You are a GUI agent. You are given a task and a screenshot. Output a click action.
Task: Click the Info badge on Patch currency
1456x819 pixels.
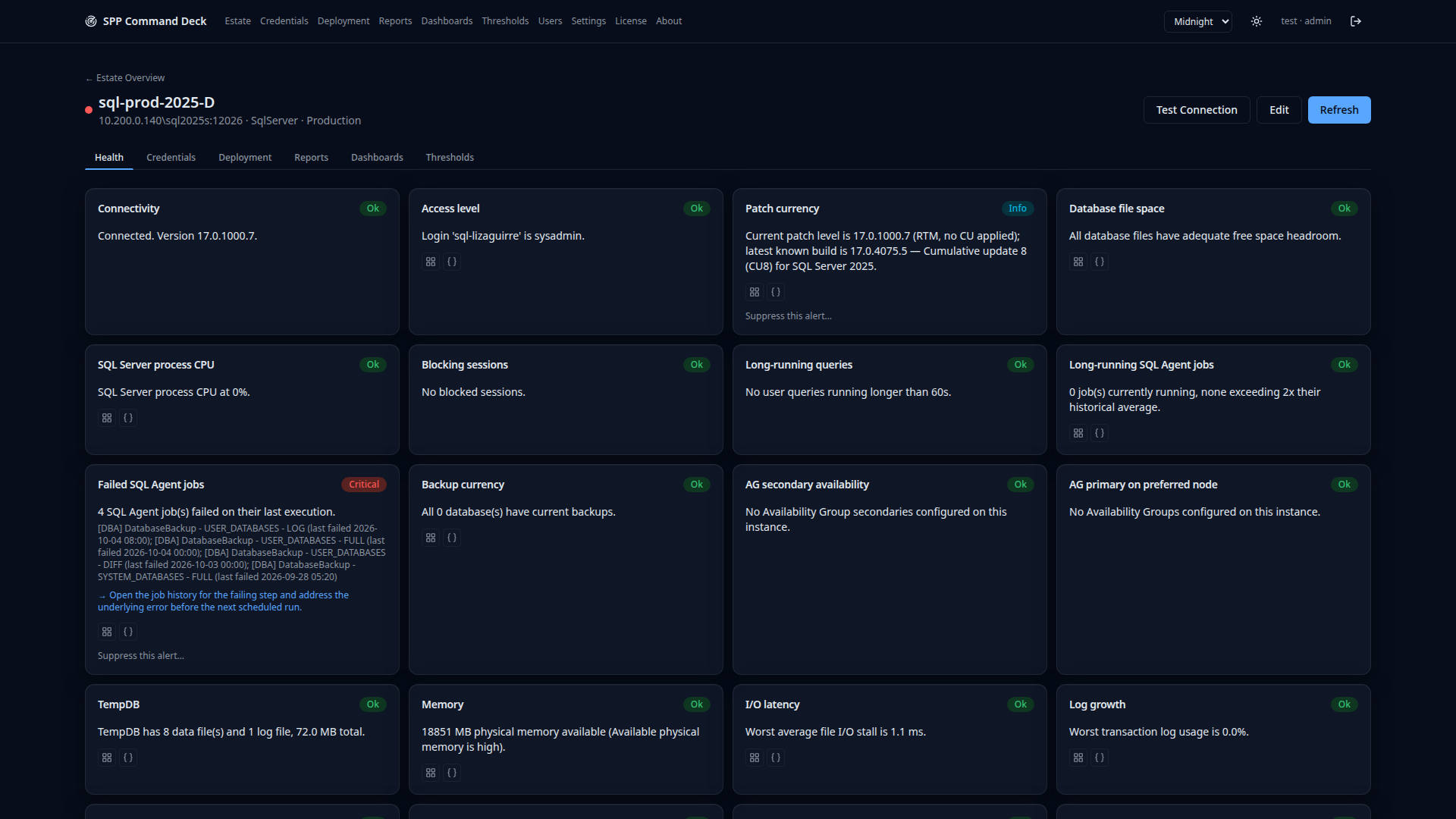1018,209
